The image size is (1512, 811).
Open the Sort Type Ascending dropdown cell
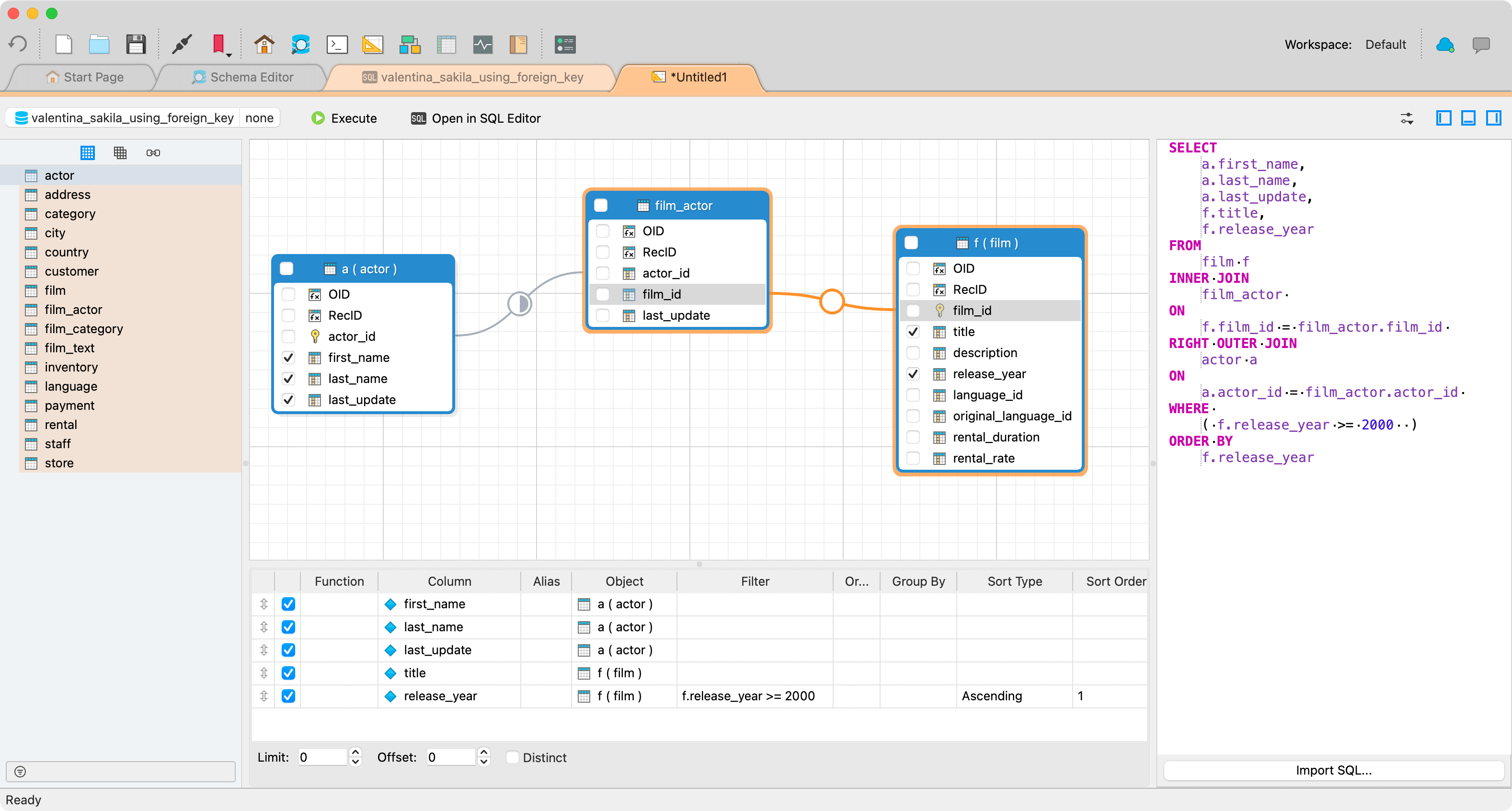pos(1014,696)
